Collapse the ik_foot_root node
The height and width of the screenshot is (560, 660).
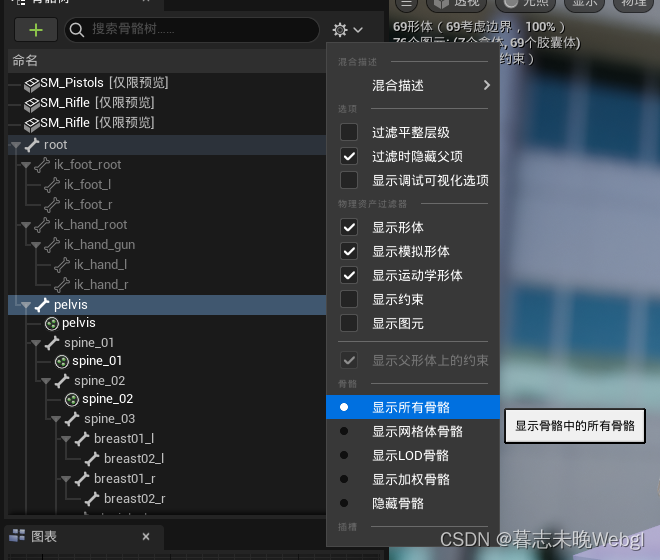tap(26, 165)
